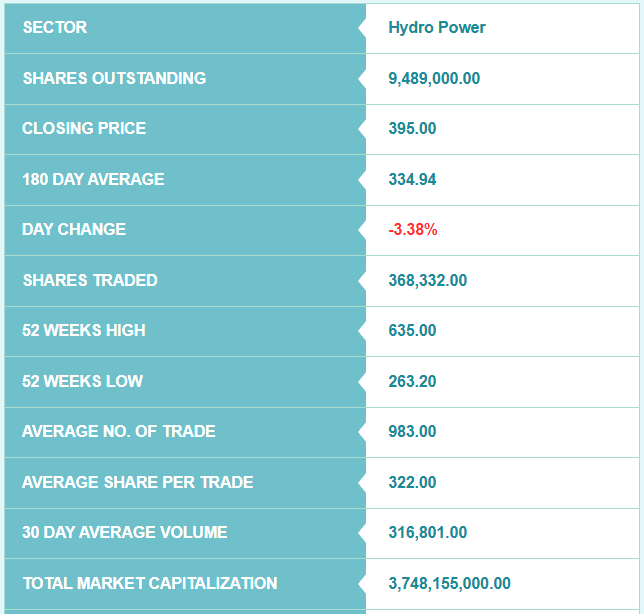Select the 395.00 closing price value

click(x=412, y=129)
